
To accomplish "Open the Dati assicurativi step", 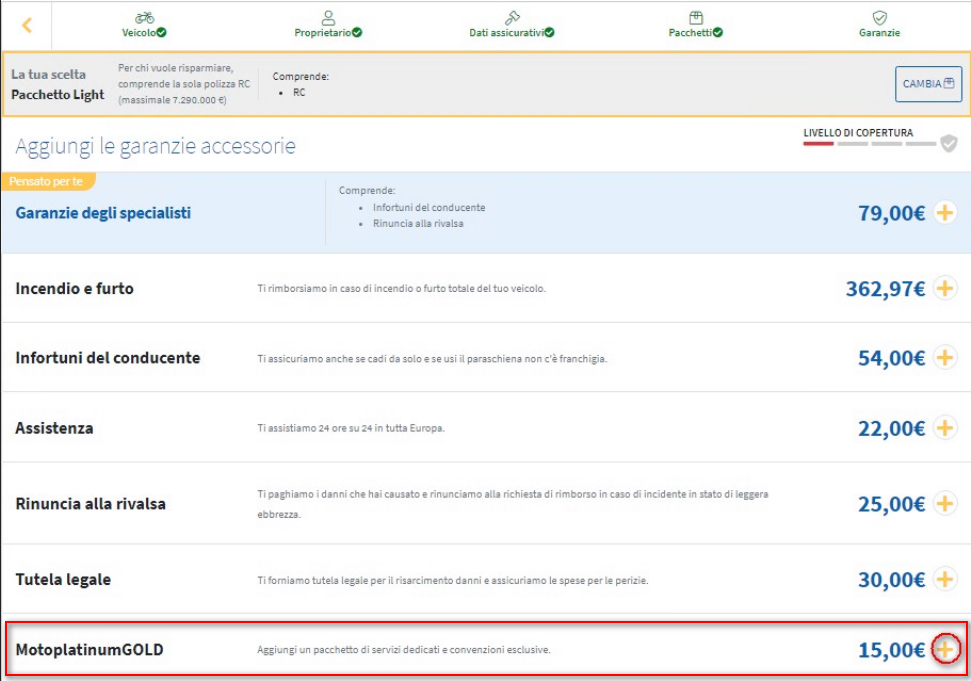I will tap(512, 25).
